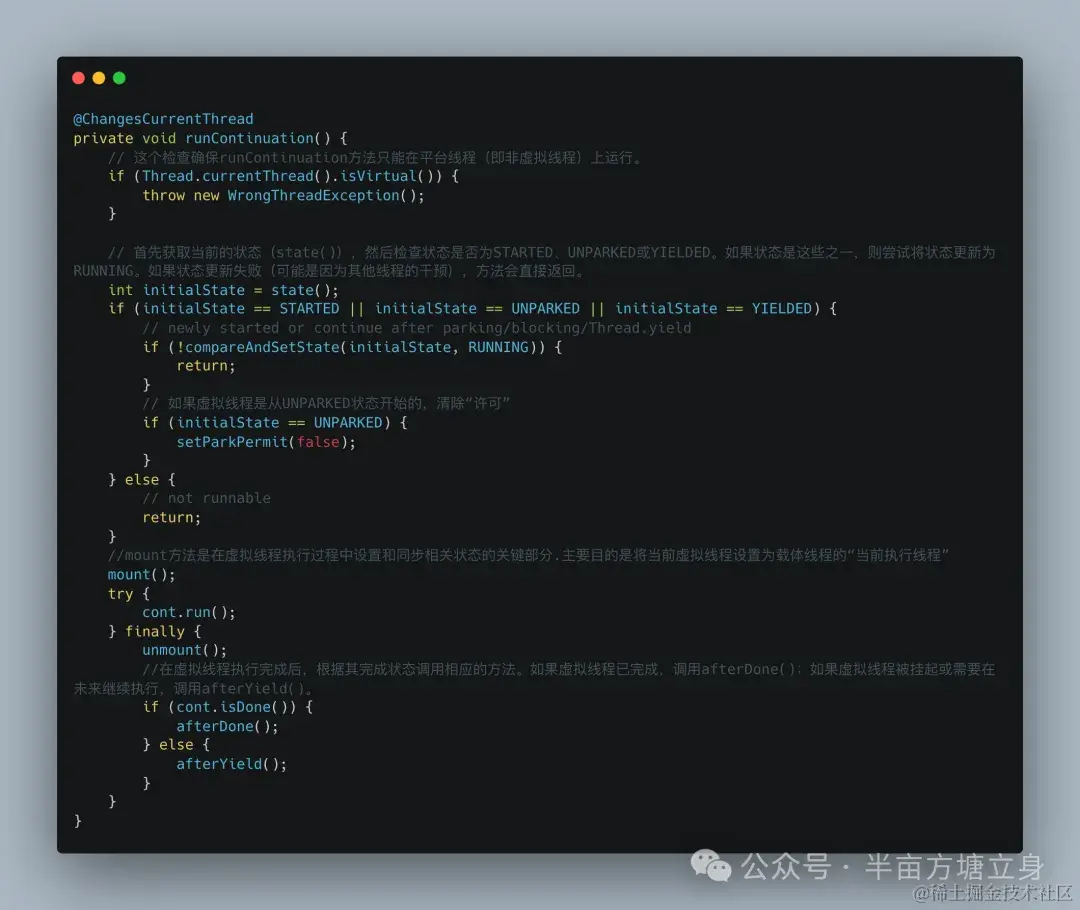Click the 'unmount();' call line

click(184, 650)
